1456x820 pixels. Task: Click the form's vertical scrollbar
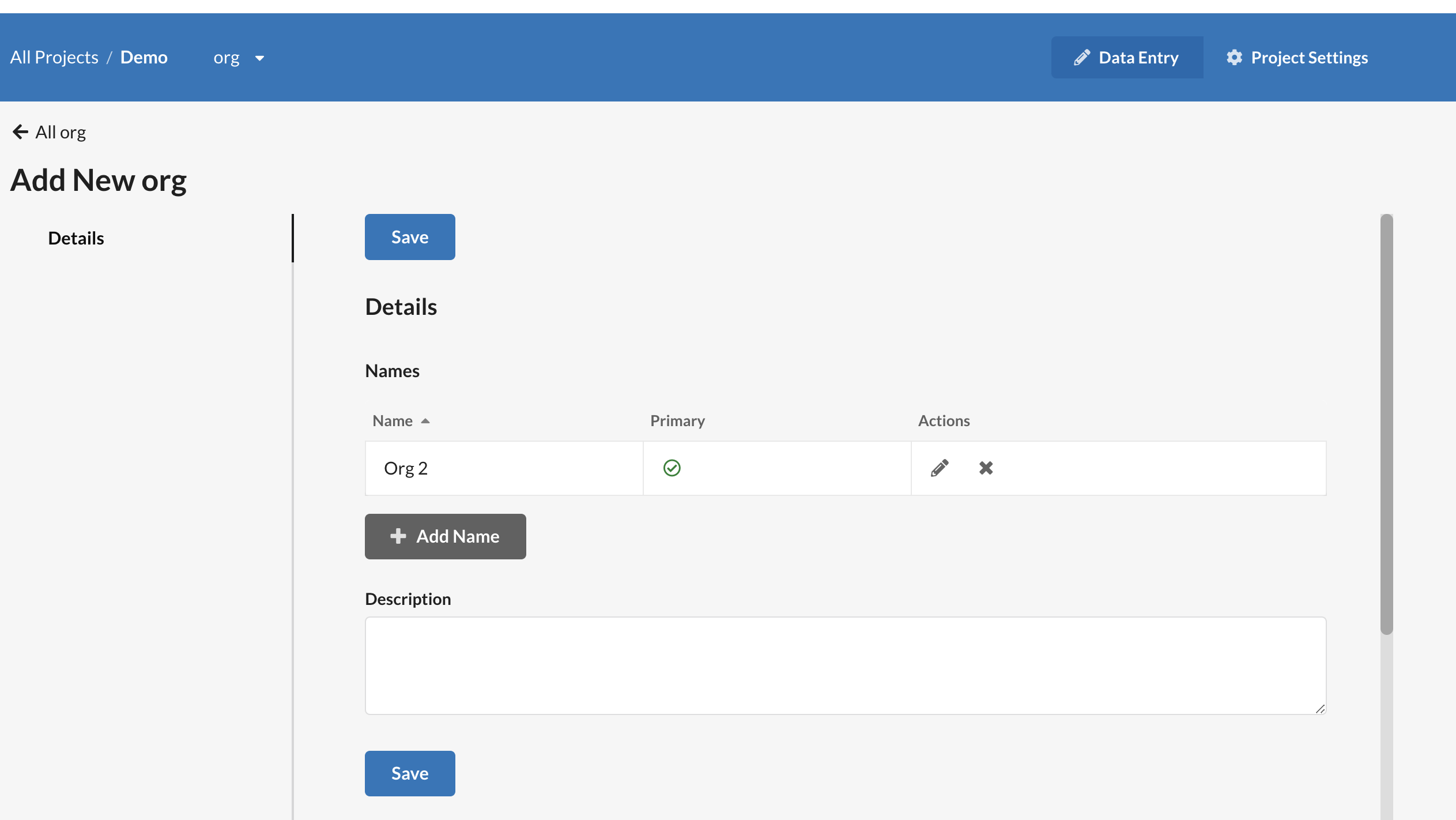(1387, 424)
